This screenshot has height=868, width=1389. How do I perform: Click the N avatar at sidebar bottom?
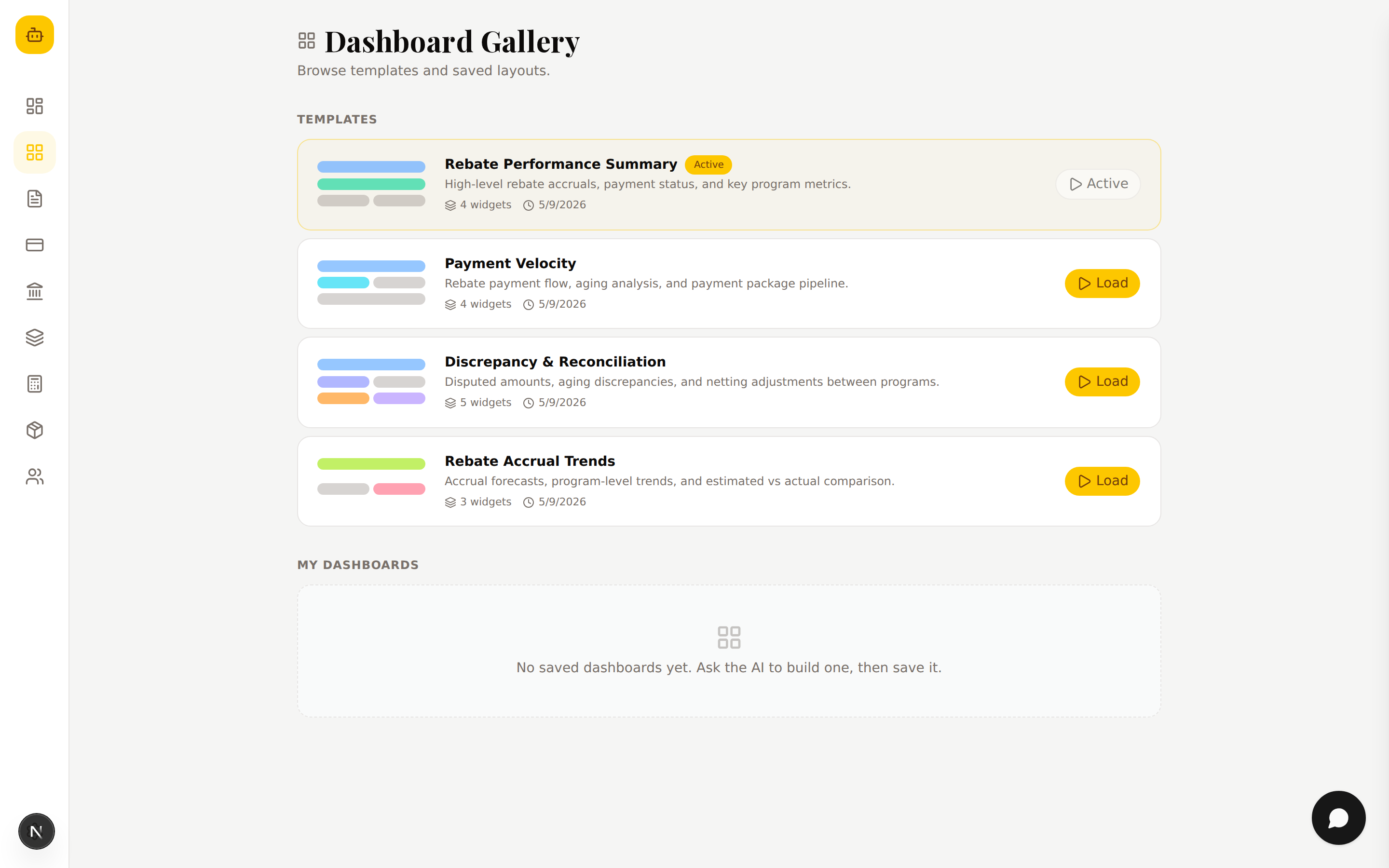point(36,831)
